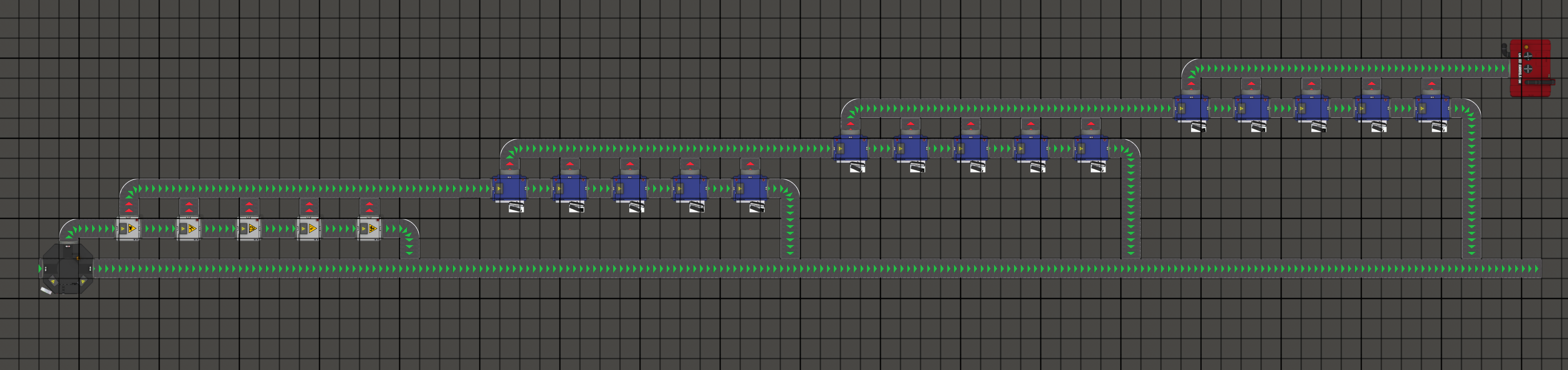Select third blue machine in top blue row
This screenshot has width=1568, height=370.
coord(1312,108)
